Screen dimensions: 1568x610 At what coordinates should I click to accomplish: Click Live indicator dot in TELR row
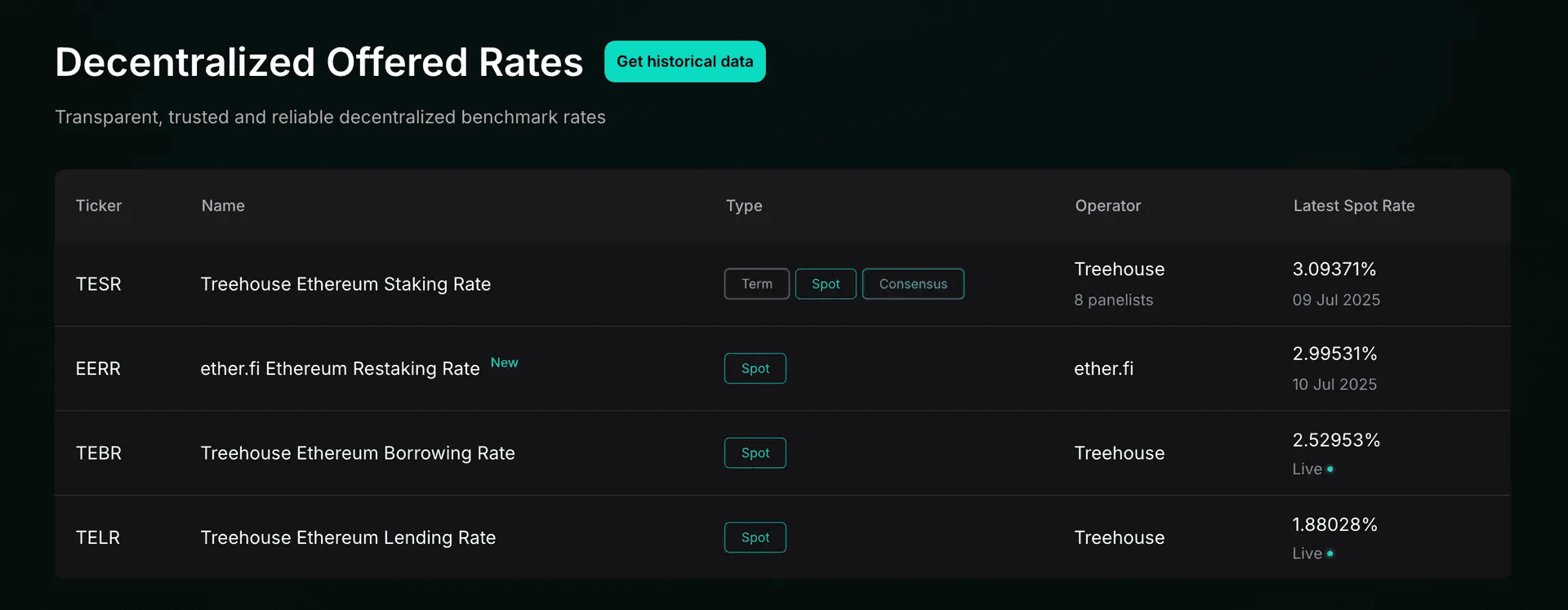[1330, 554]
